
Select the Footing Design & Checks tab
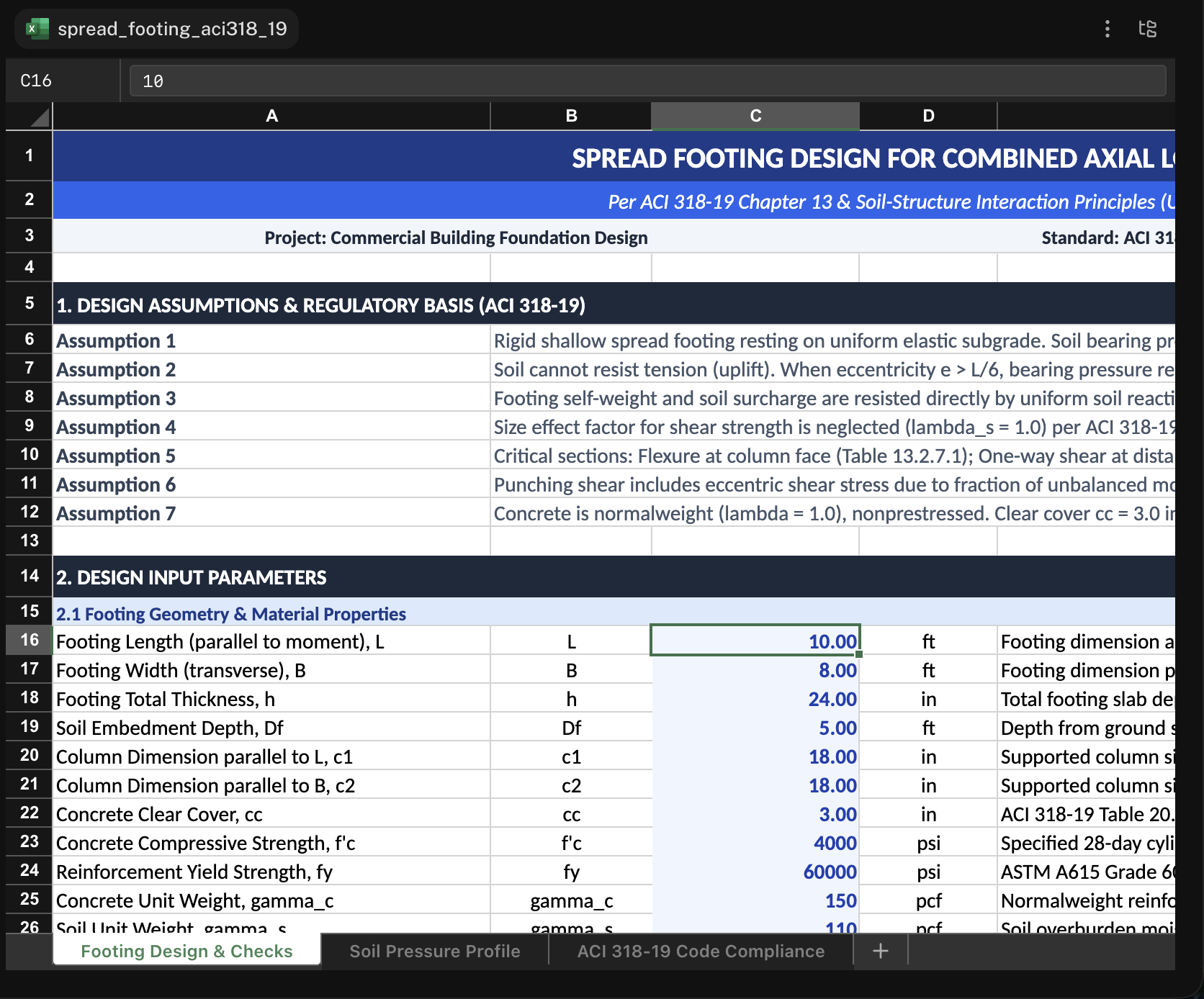[x=187, y=951]
